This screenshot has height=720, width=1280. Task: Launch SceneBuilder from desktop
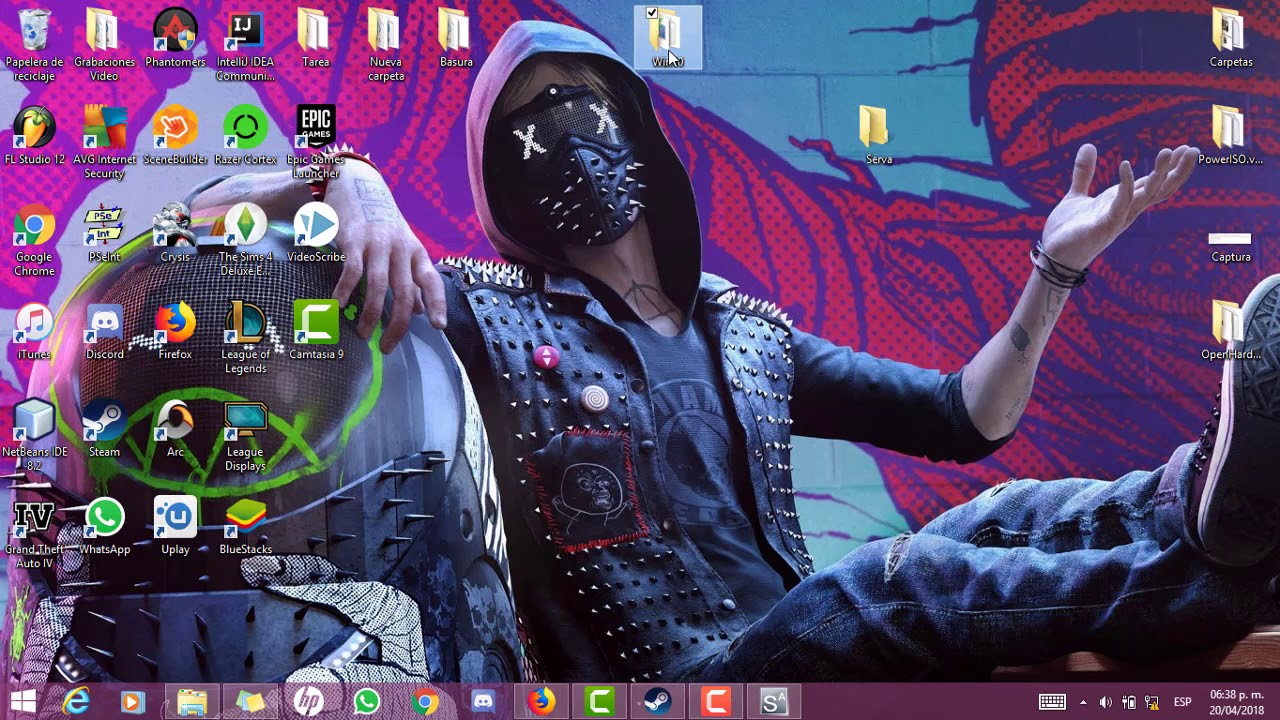(175, 136)
